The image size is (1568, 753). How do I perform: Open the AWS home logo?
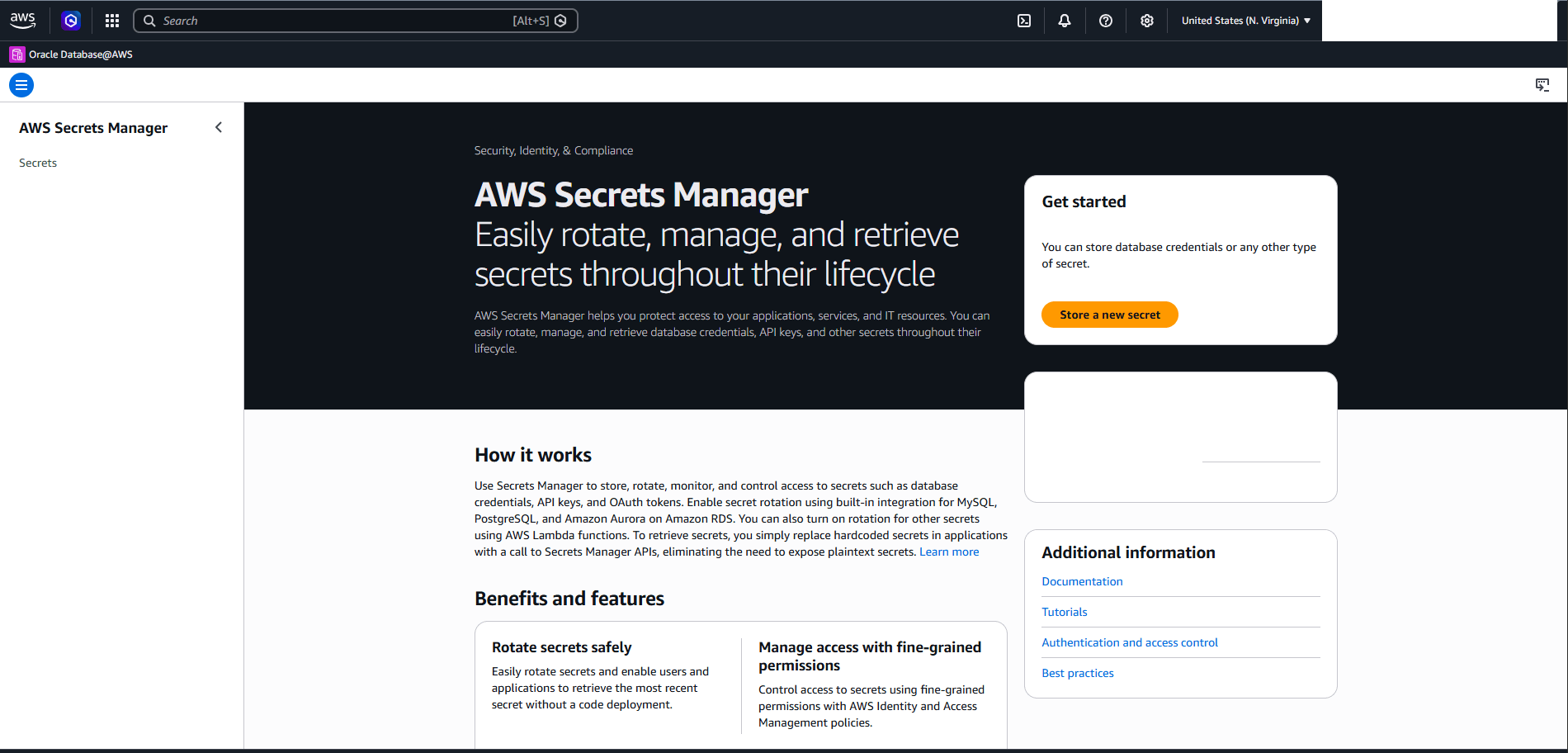pyautogui.click(x=23, y=21)
